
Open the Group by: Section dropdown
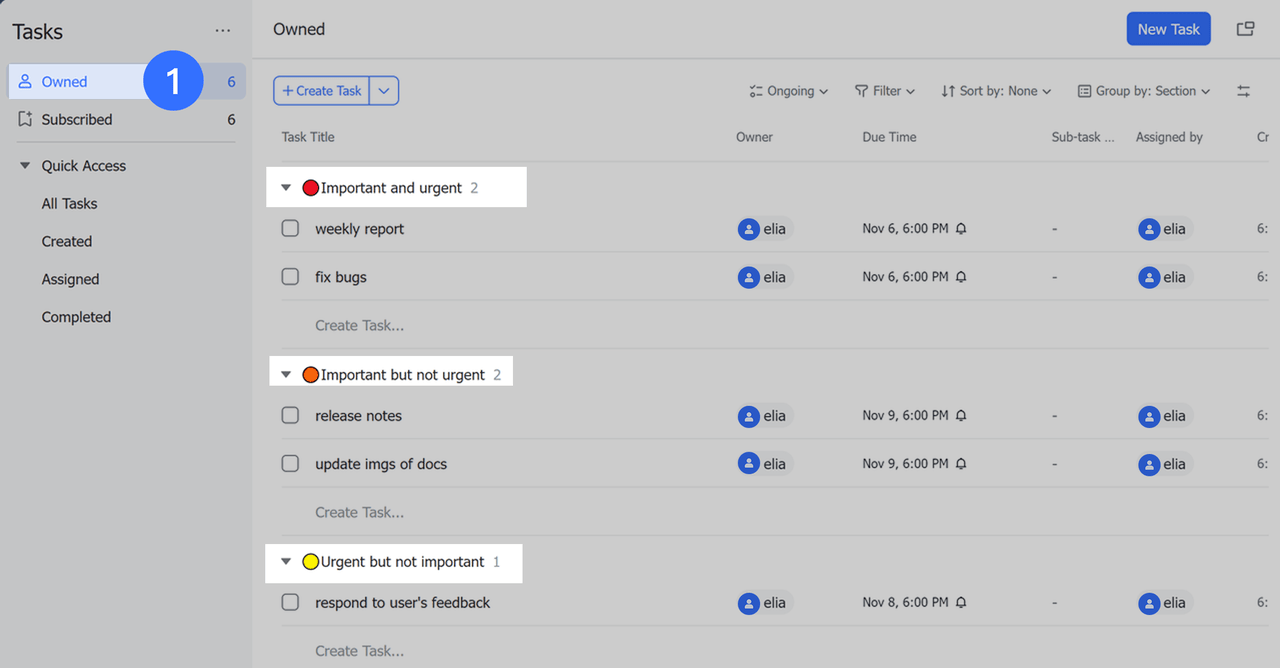(x=1143, y=91)
